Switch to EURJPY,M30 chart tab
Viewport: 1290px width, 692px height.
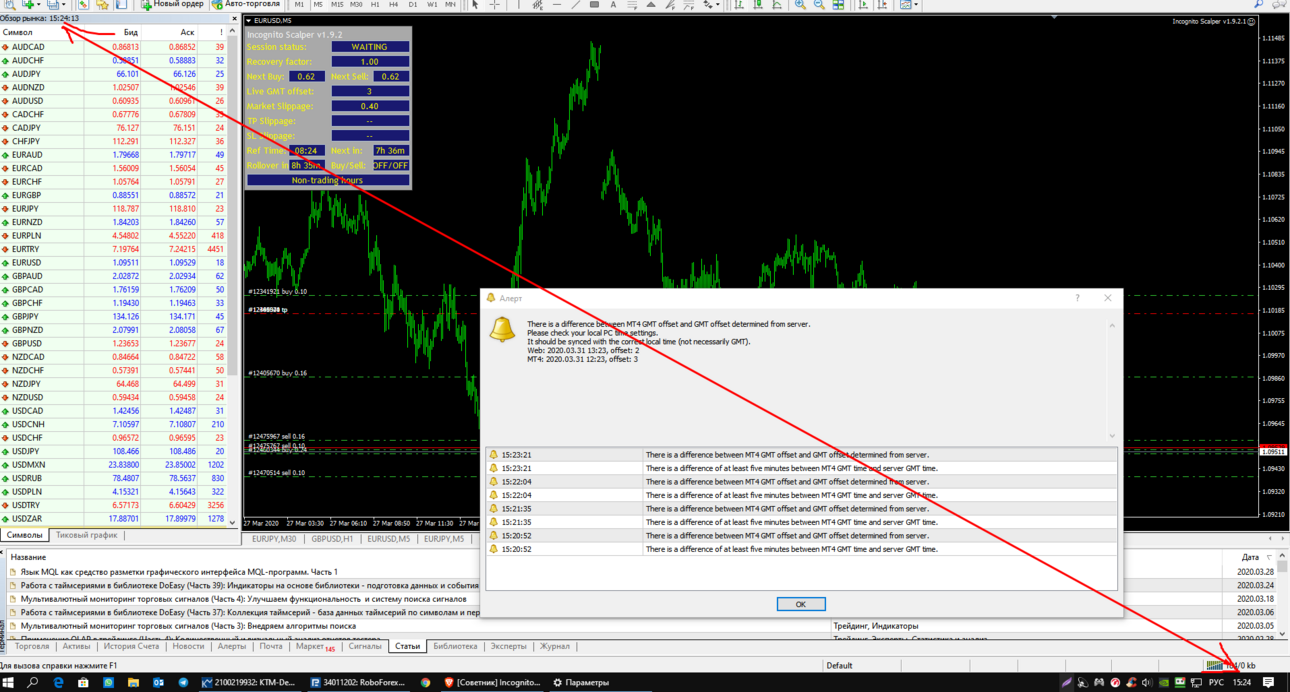coord(274,539)
